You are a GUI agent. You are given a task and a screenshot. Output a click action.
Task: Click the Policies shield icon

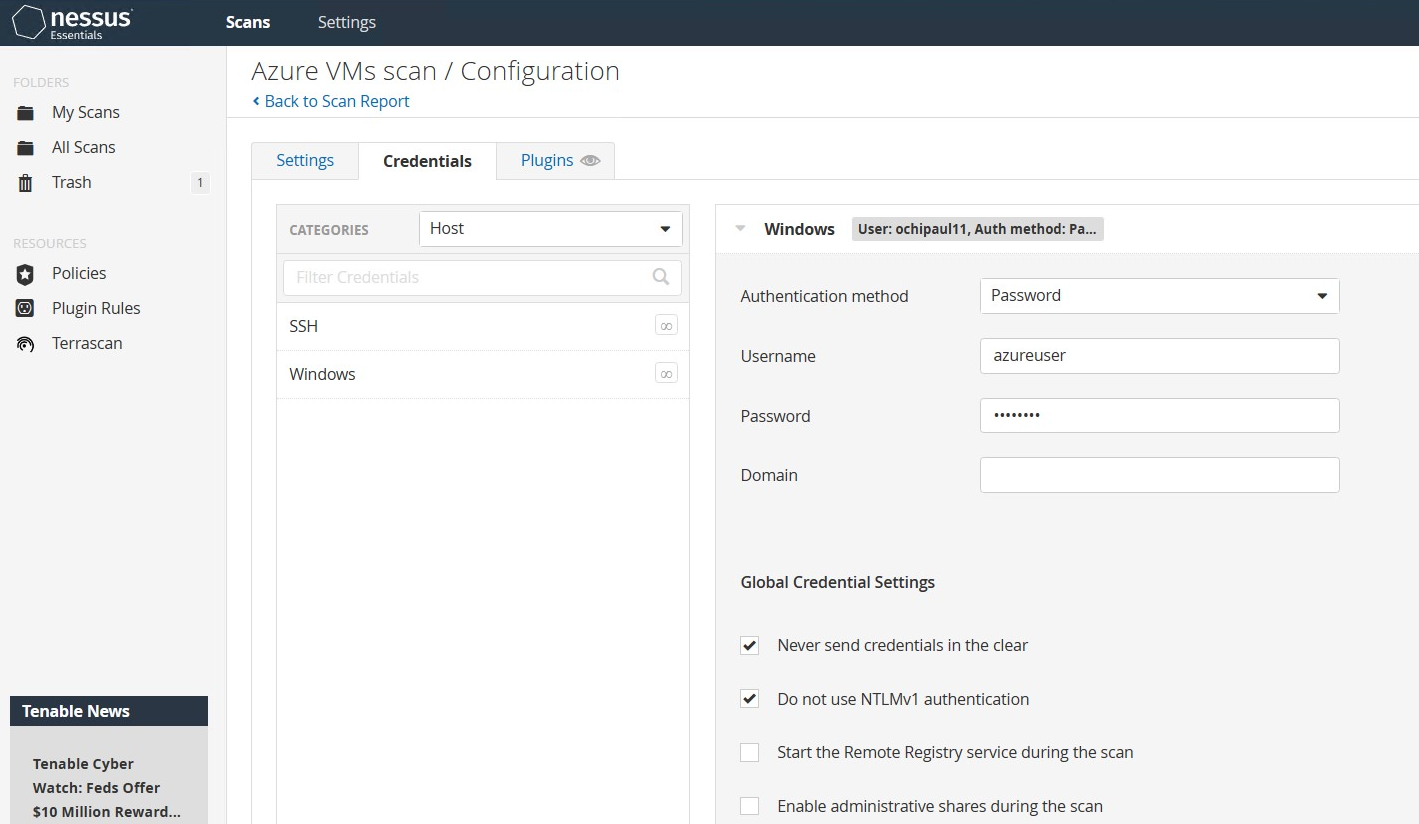(26, 274)
